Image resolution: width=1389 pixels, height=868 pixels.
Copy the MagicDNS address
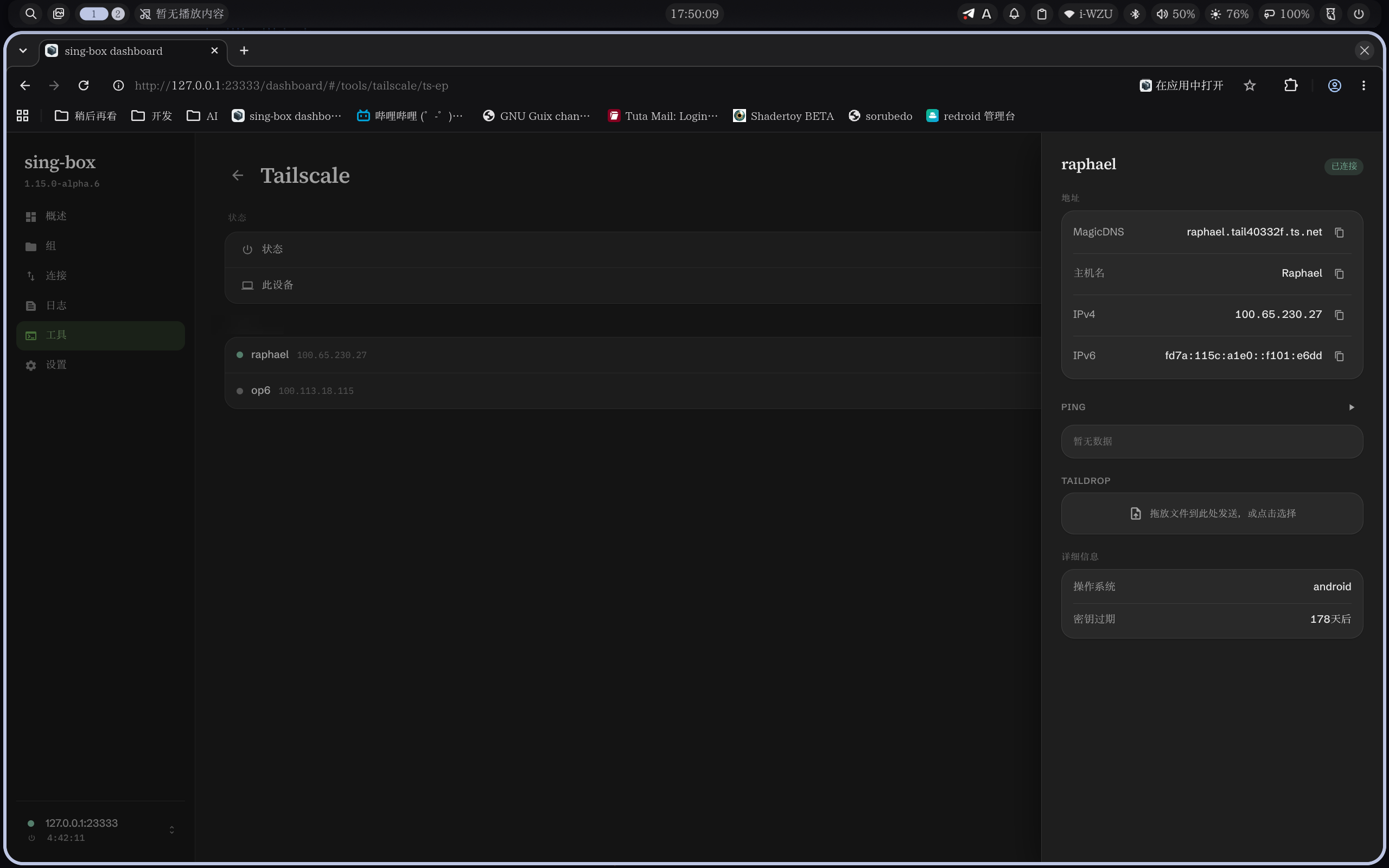point(1339,233)
